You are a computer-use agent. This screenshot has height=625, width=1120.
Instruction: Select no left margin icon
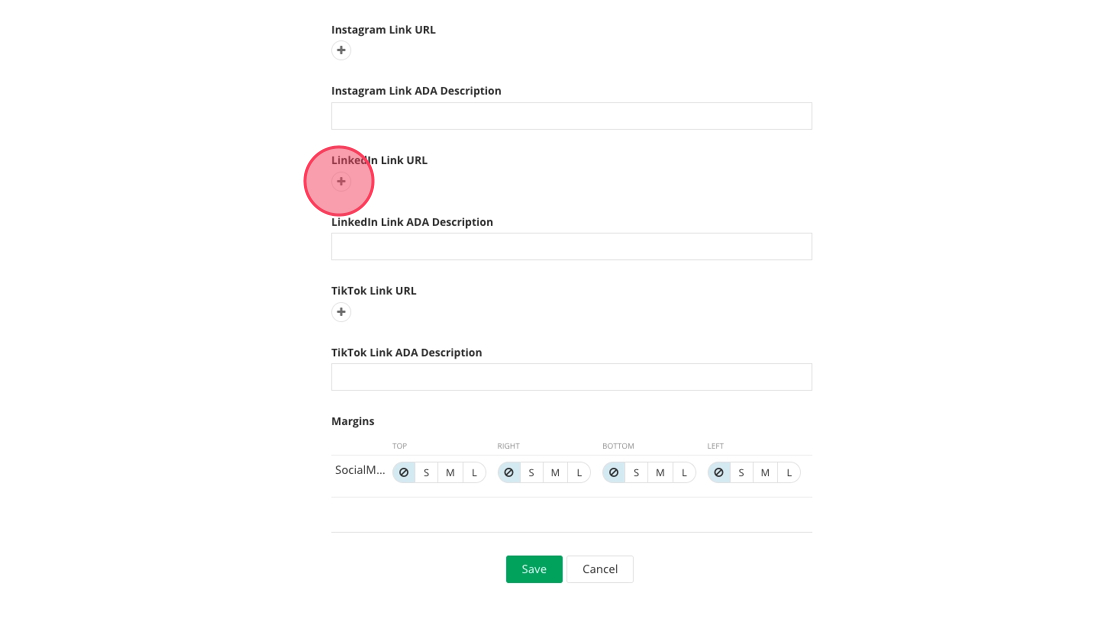[719, 472]
